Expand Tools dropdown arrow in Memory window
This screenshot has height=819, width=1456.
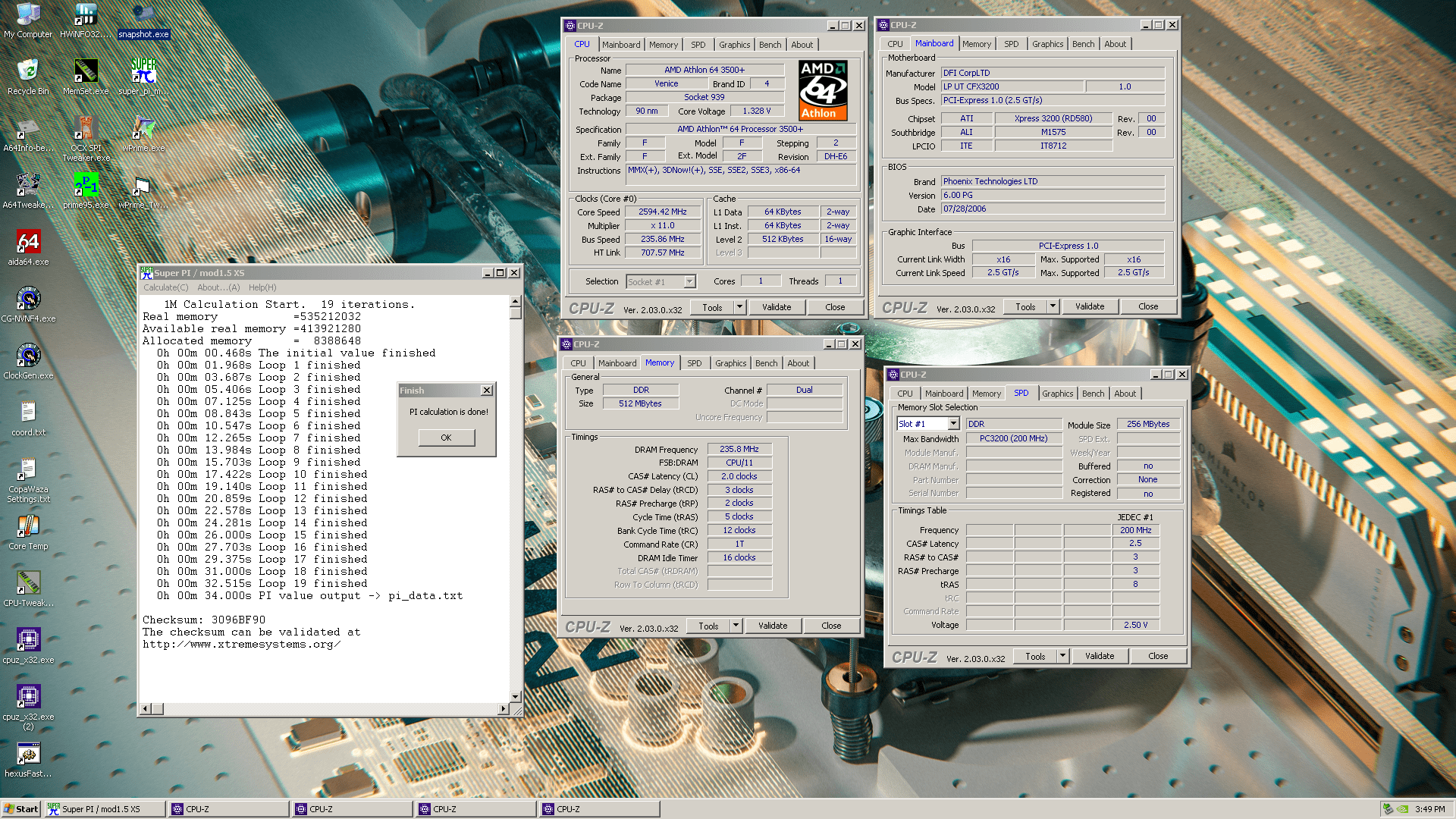tap(736, 626)
